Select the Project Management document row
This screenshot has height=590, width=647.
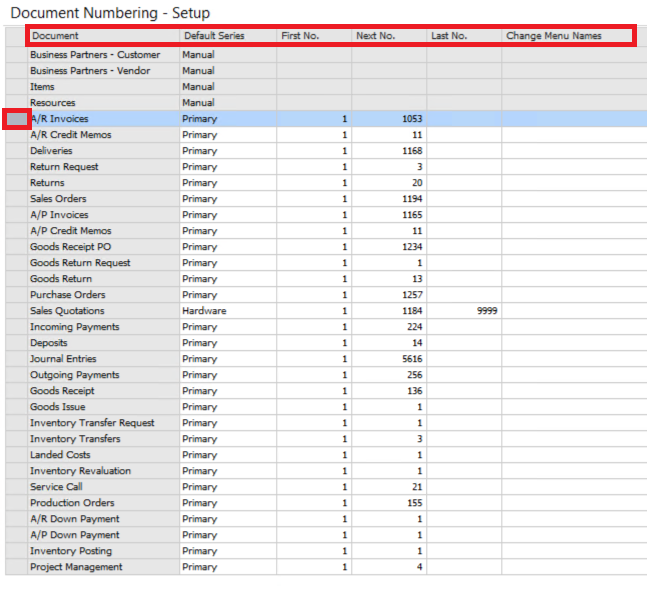[76, 567]
